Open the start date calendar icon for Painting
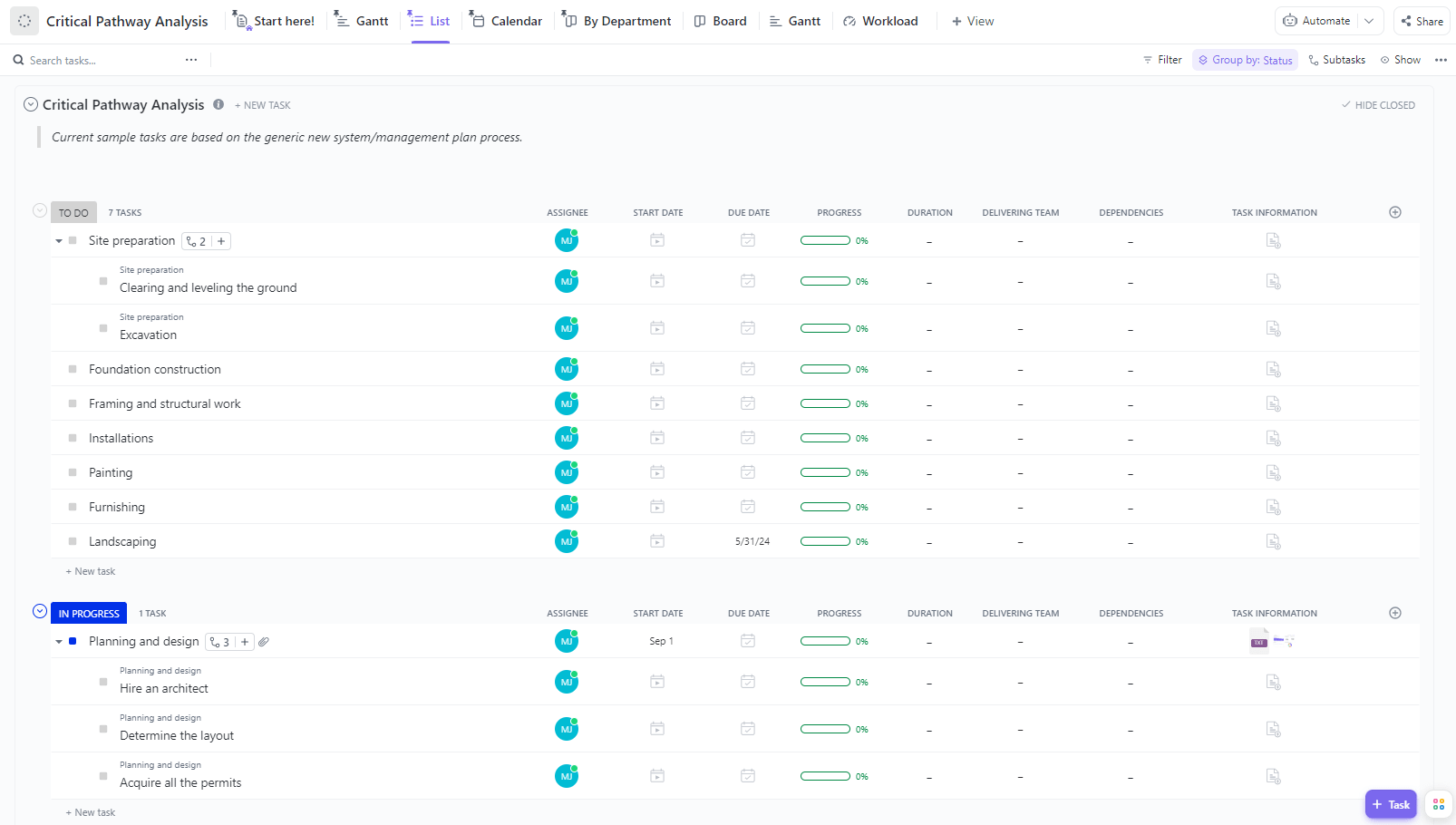This screenshot has width=1456, height=825. pos(657,472)
